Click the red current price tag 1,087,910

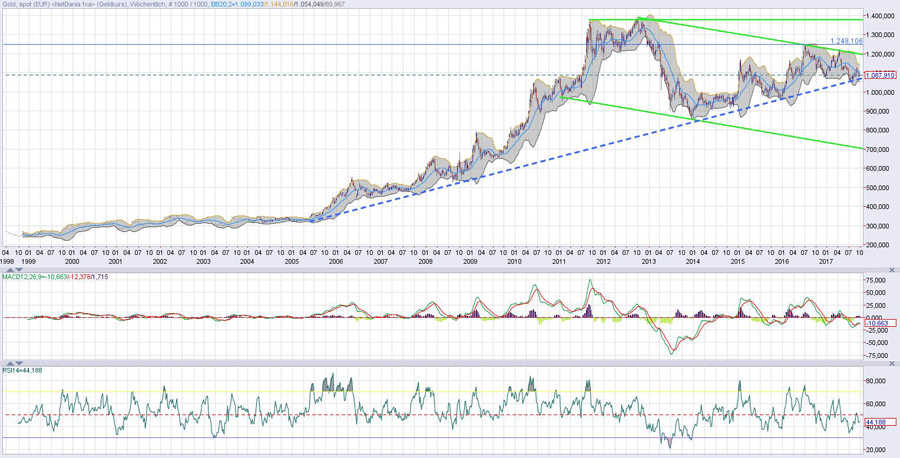click(x=879, y=75)
